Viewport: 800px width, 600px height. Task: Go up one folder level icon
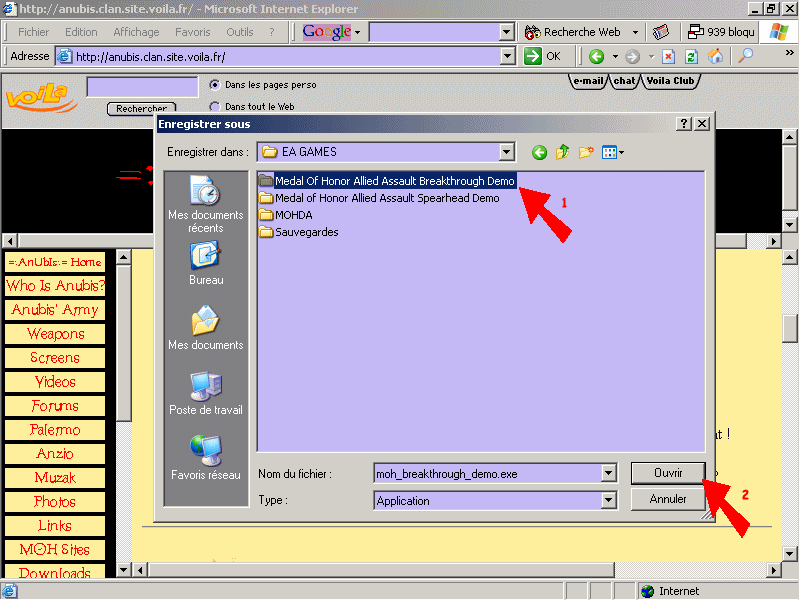563,152
